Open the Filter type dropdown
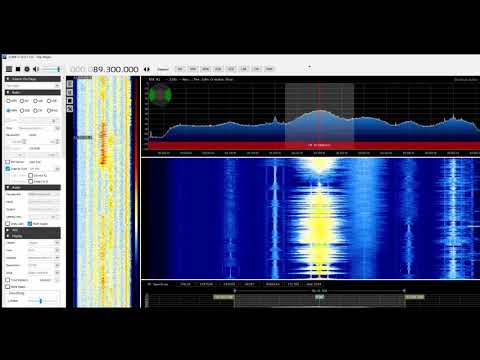The height and width of the screenshot is (360, 480). coord(39,128)
